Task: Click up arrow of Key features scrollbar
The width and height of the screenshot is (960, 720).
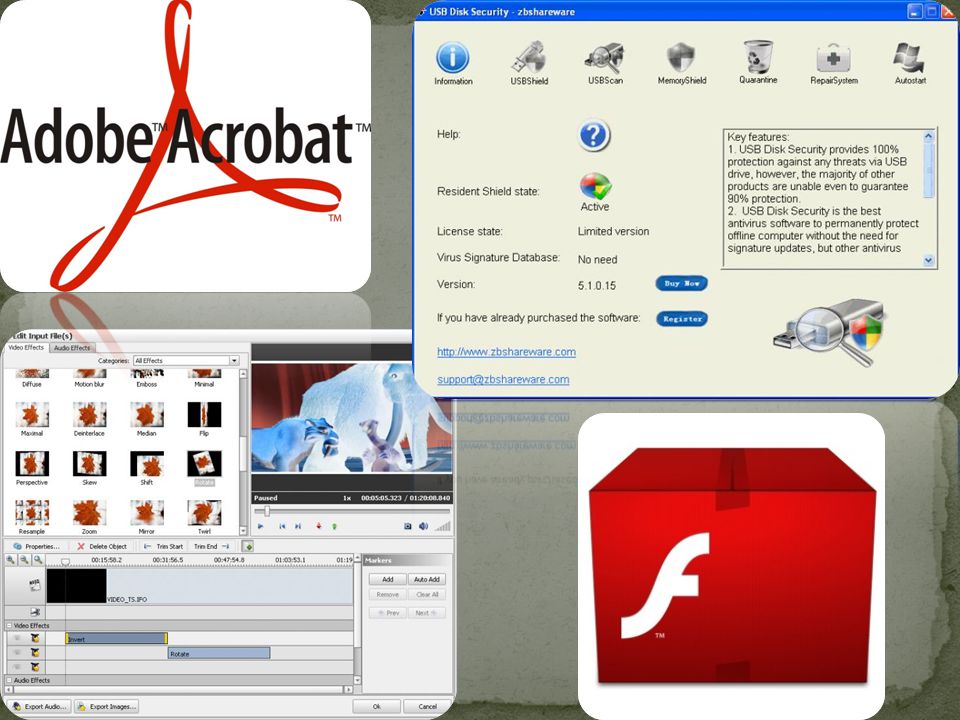Action: coord(928,137)
